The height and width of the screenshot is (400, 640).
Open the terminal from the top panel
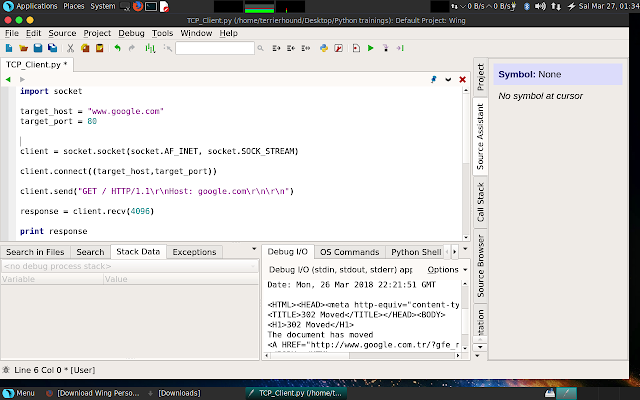coord(151,6)
